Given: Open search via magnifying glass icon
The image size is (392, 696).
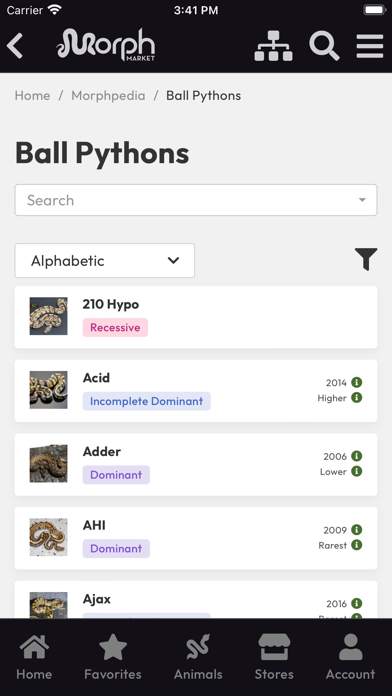Looking at the screenshot, I should 324,46.
